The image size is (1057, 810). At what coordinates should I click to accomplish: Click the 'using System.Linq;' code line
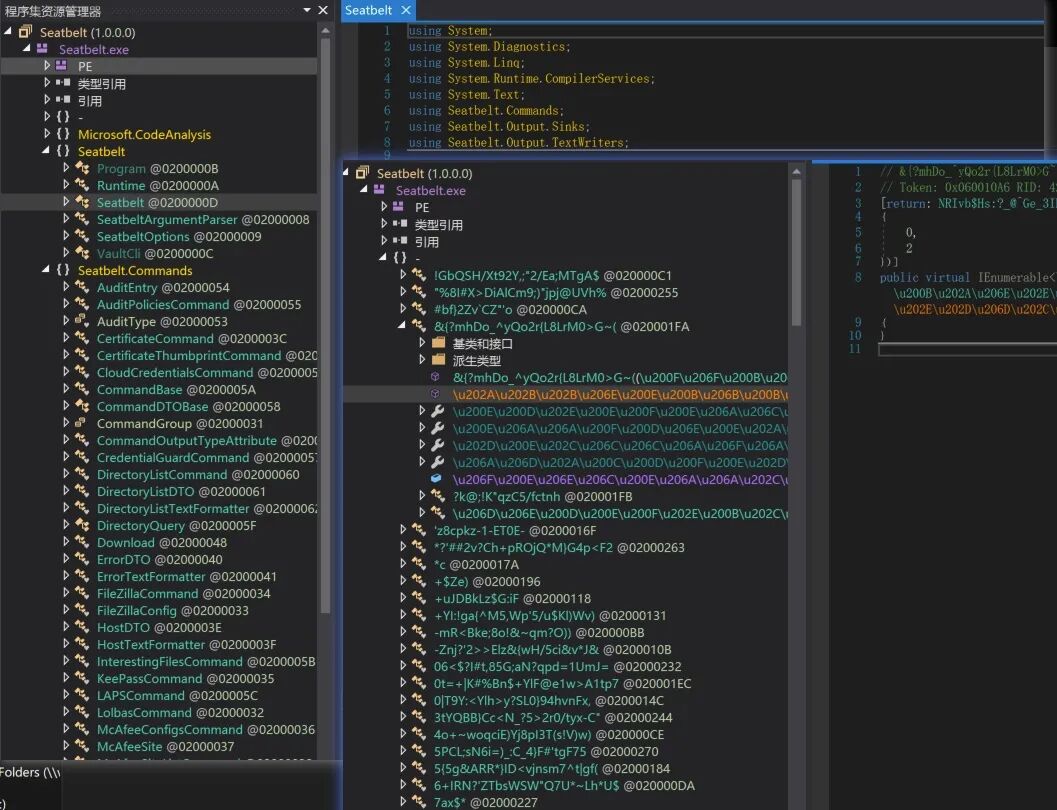[466, 63]
